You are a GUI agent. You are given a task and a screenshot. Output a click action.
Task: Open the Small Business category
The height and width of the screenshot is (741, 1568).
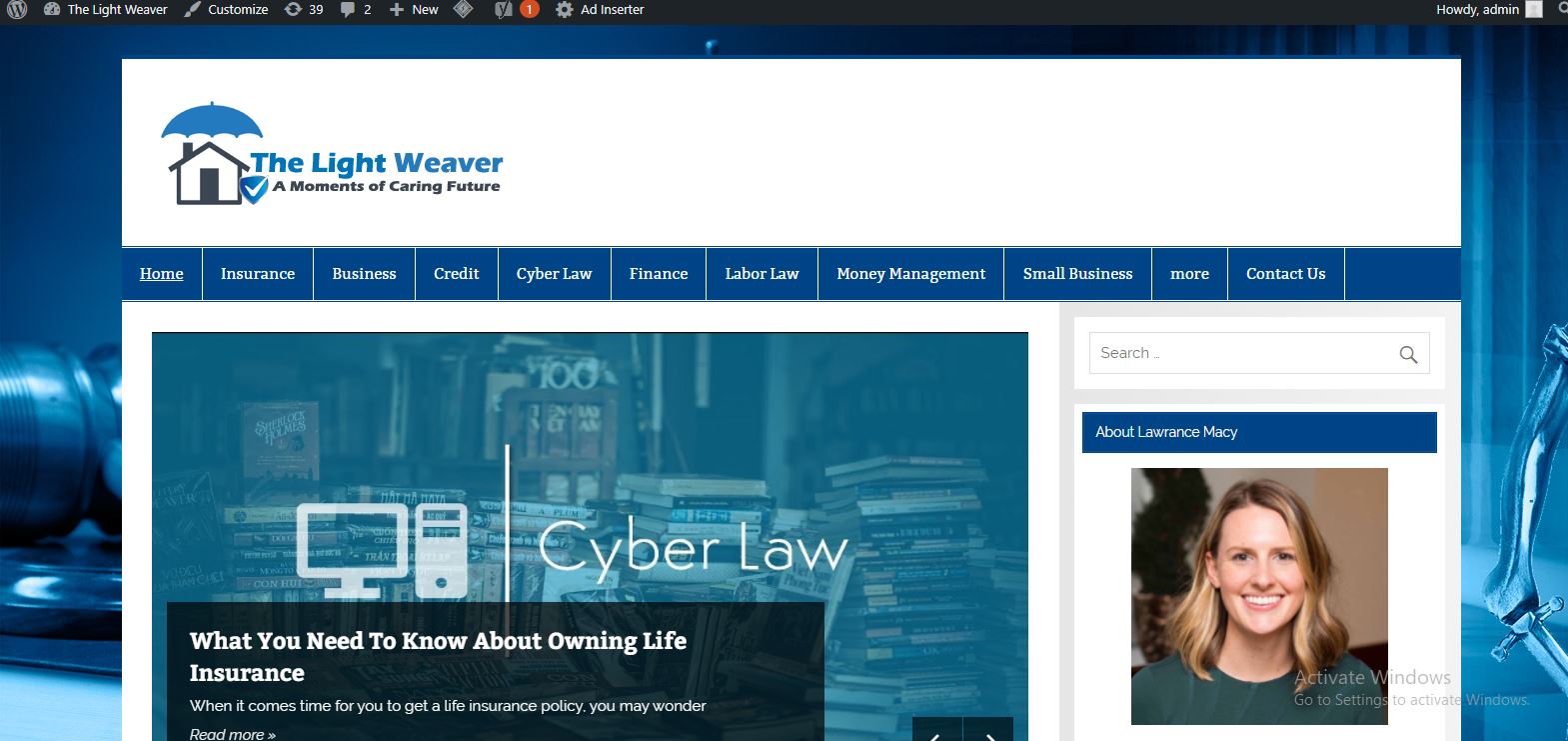(1078, 274)
